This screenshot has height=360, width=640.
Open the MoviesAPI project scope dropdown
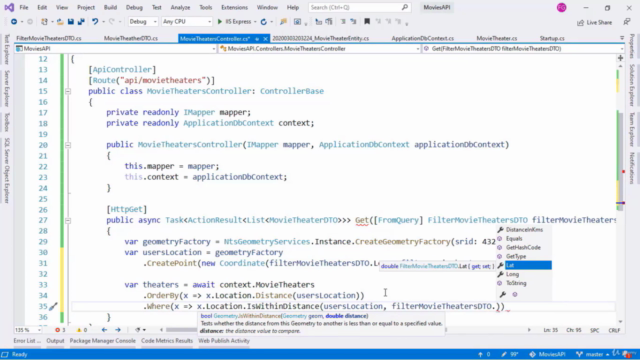click(116, 49)
